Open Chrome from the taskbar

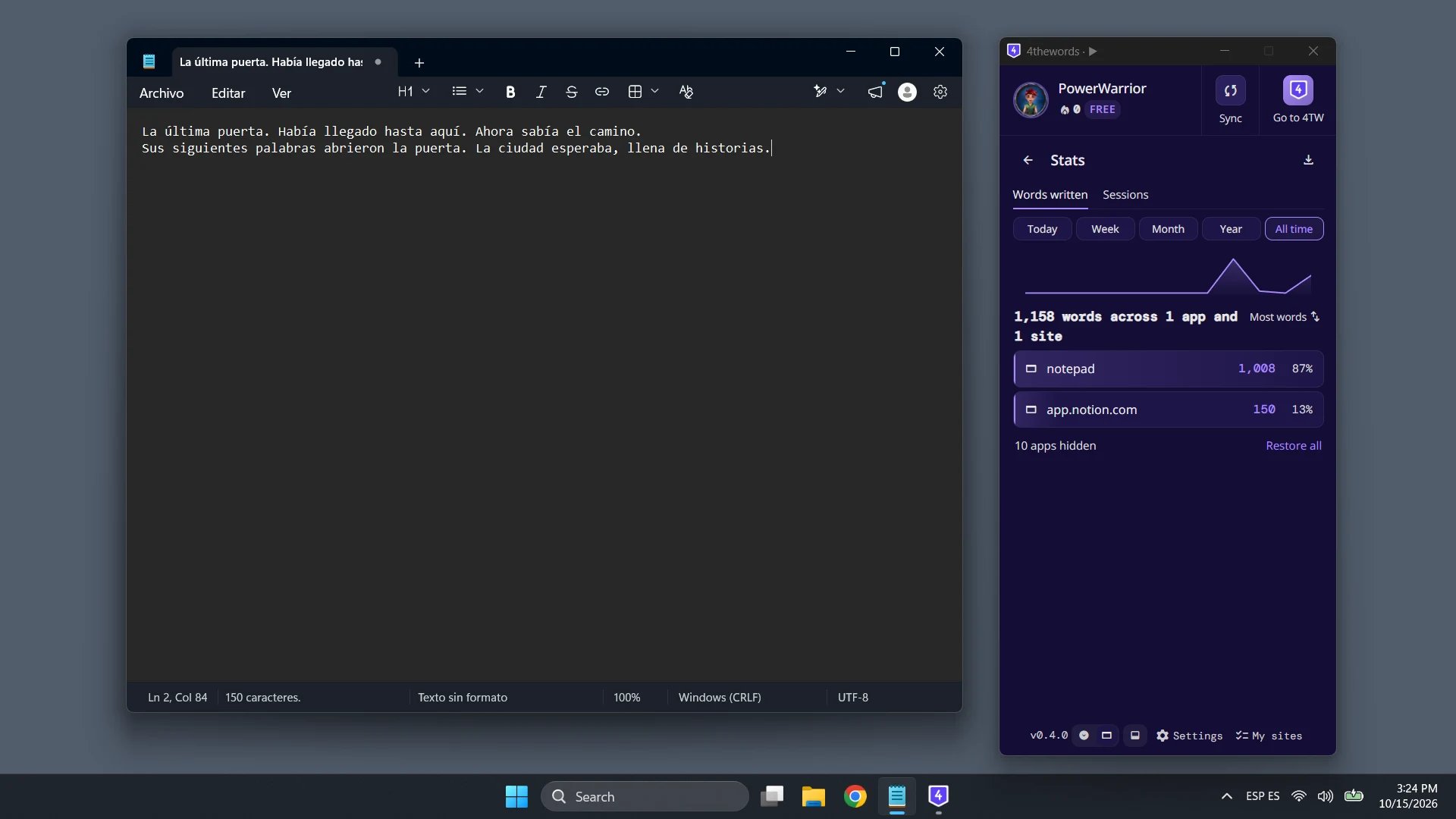[855, 796]
